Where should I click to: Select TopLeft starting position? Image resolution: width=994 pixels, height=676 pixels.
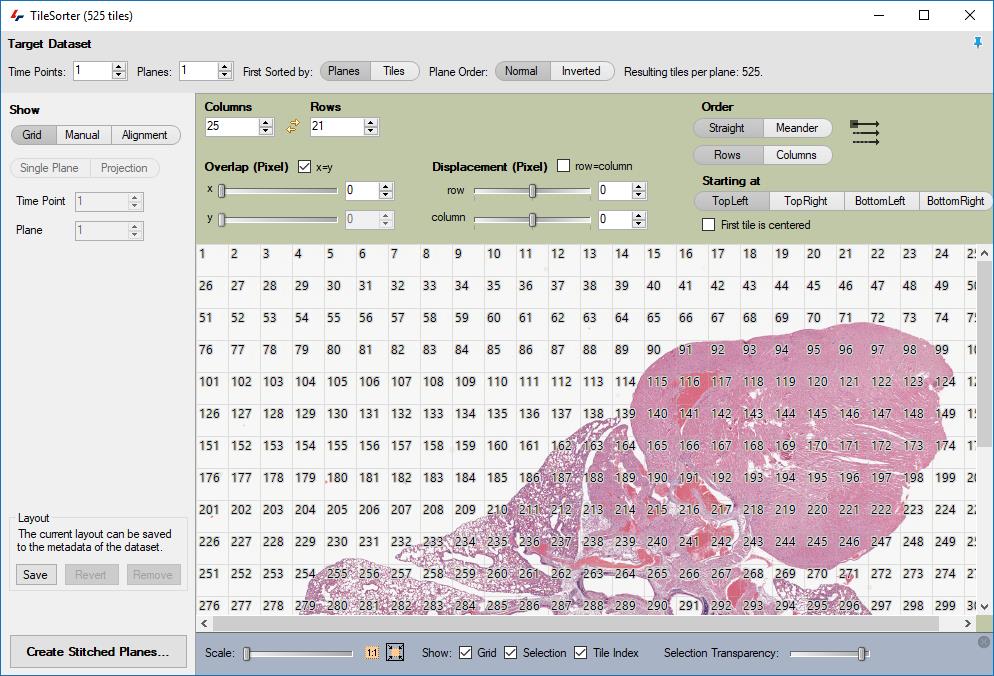coord(731,200)
